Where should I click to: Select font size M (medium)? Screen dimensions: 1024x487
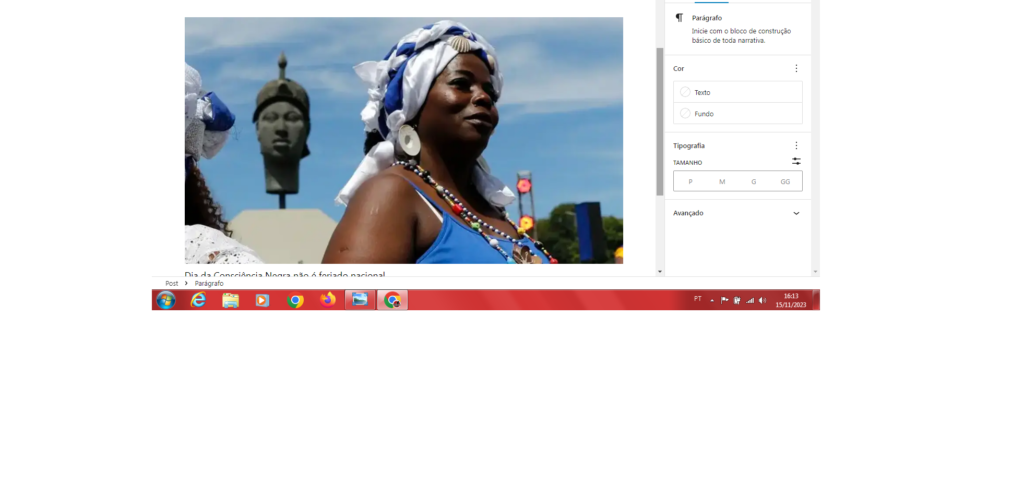point(722,182)
